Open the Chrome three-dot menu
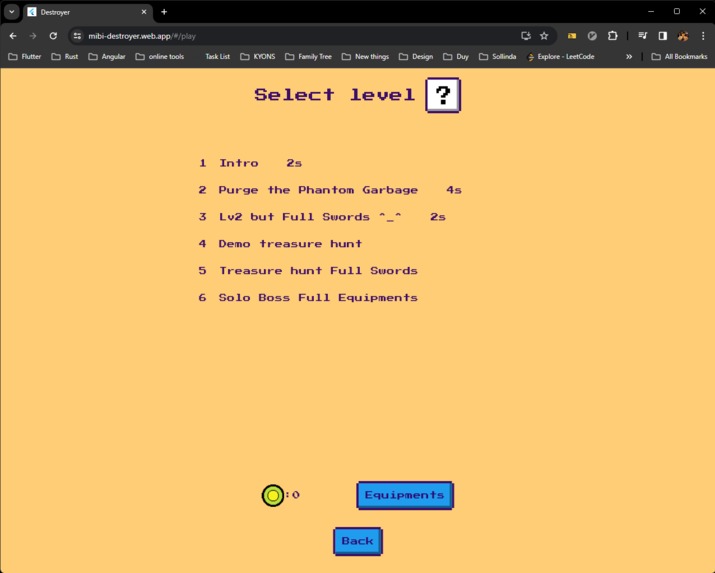Image resolution: width=715 pixels, height=573 pixels. [x=703, y=36]
